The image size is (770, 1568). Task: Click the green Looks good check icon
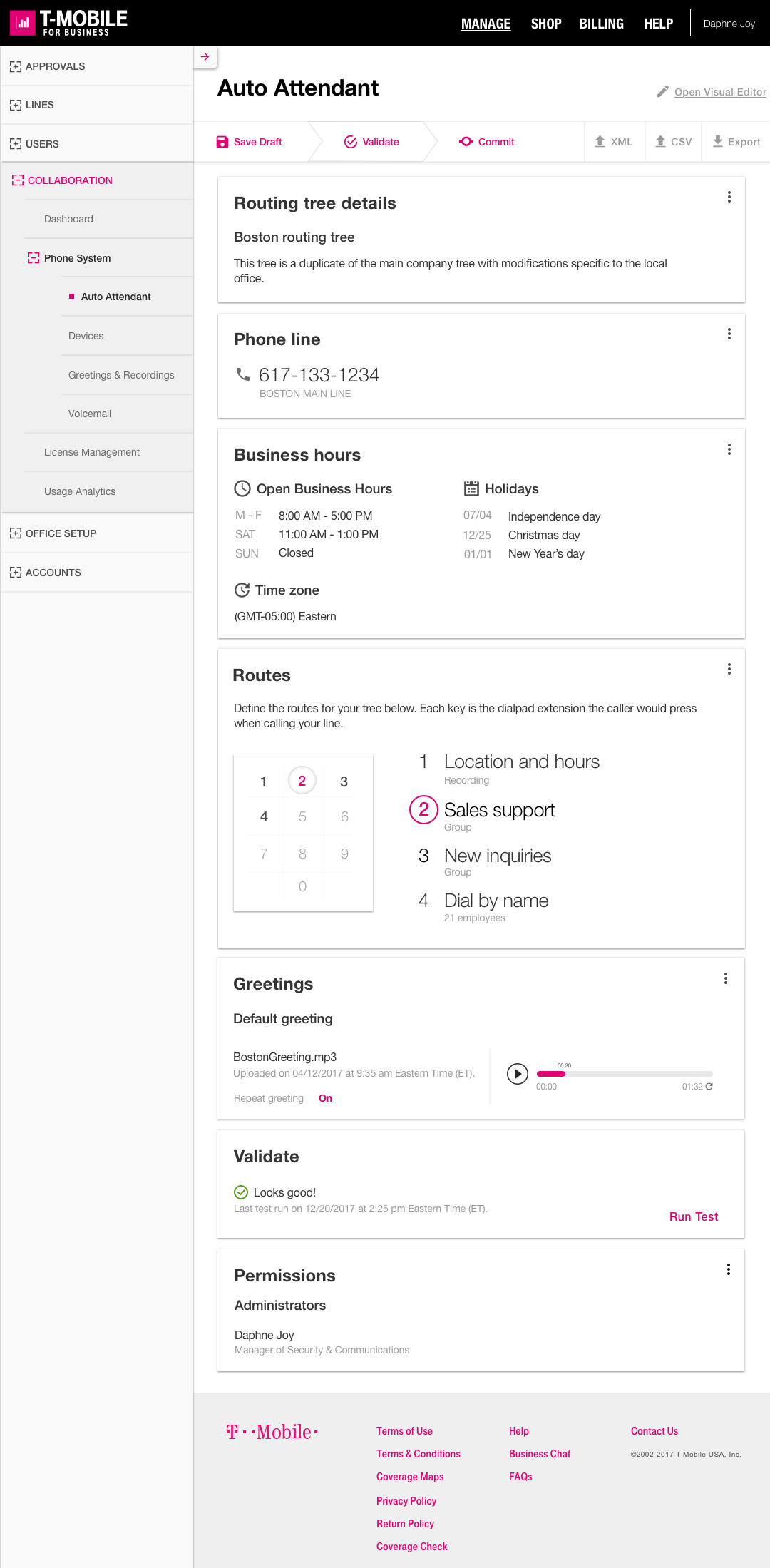[241, 1192]
